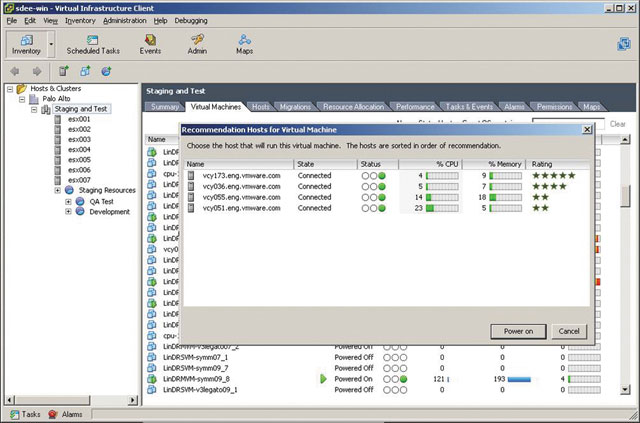640x423 pixels.
Task: Click the Power on button
Action: click(x=518, y=332)
